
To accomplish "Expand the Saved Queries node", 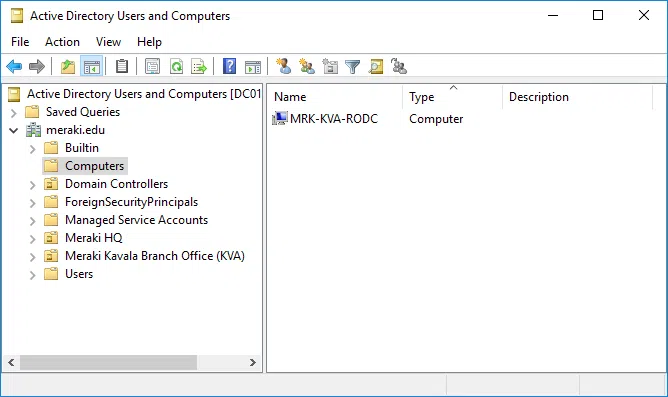I will (x=14, y=113).
